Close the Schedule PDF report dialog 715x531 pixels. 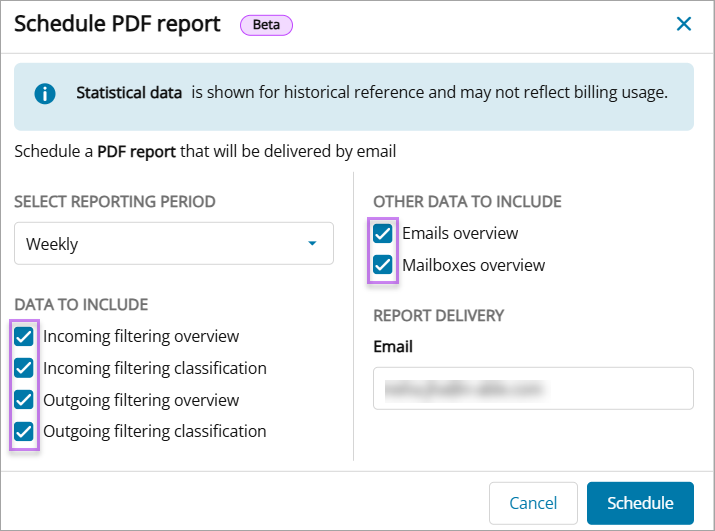(x=684, y=24)
